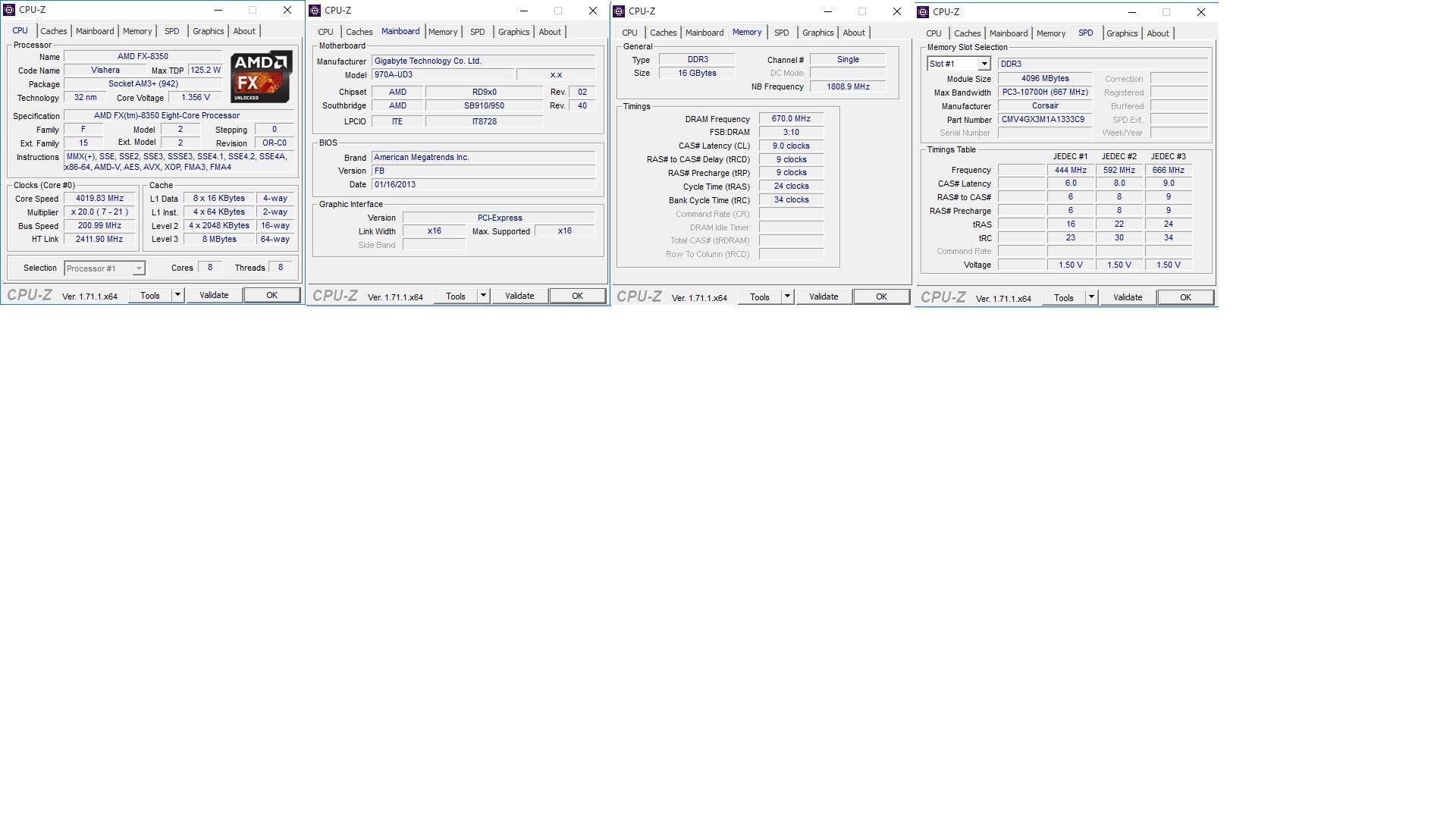Click OK in the SPD window

1185,297
